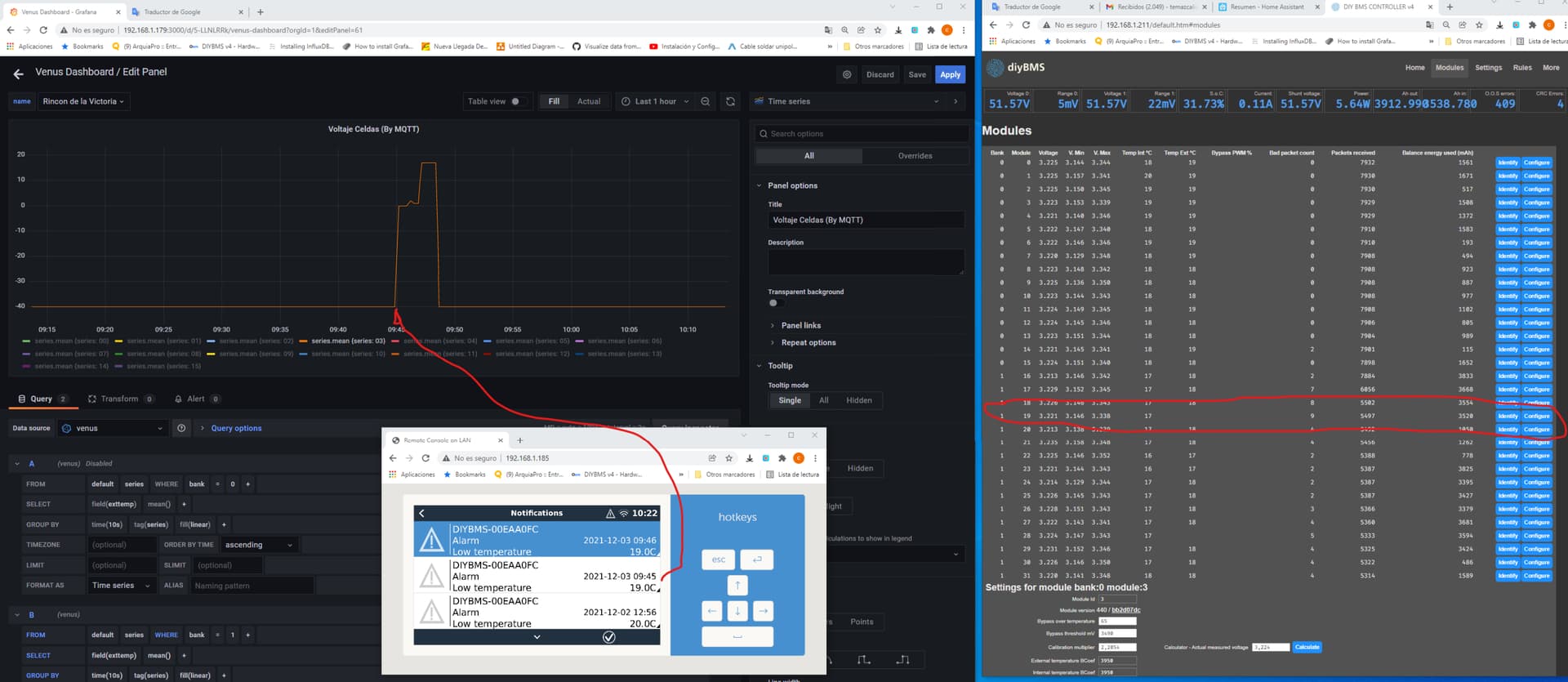Select Actual panel size option
This screenshot has width=1568, height=682.
pyautogui.click(x=589, y=101)
